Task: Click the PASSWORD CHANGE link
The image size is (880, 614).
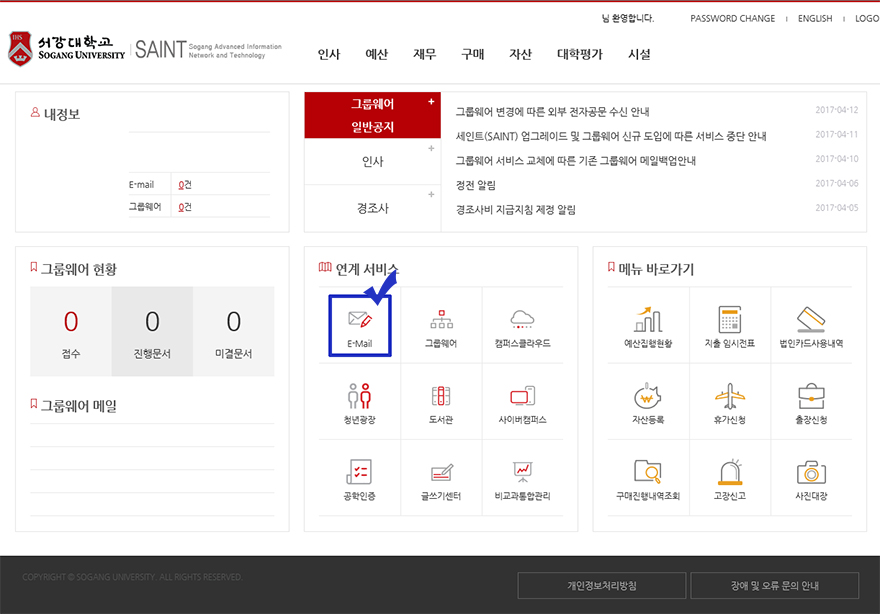Action: click(x=732, y=19)
